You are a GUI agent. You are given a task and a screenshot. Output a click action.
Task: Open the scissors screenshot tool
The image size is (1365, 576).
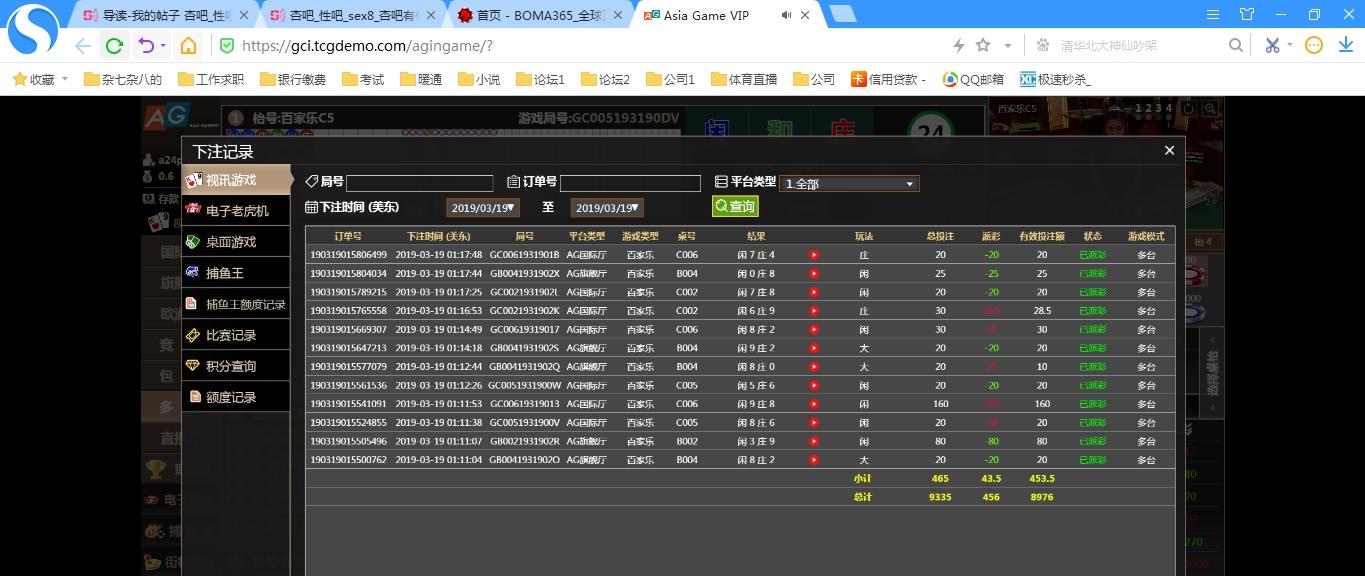1271,46
